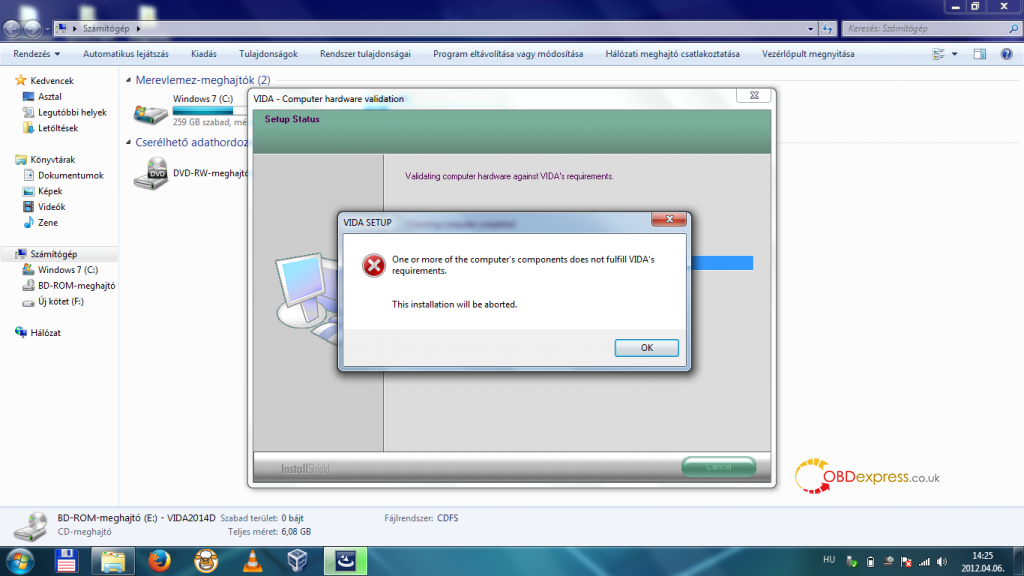
Task: Click the battery icon in the system tray
Action: [871, 562]
